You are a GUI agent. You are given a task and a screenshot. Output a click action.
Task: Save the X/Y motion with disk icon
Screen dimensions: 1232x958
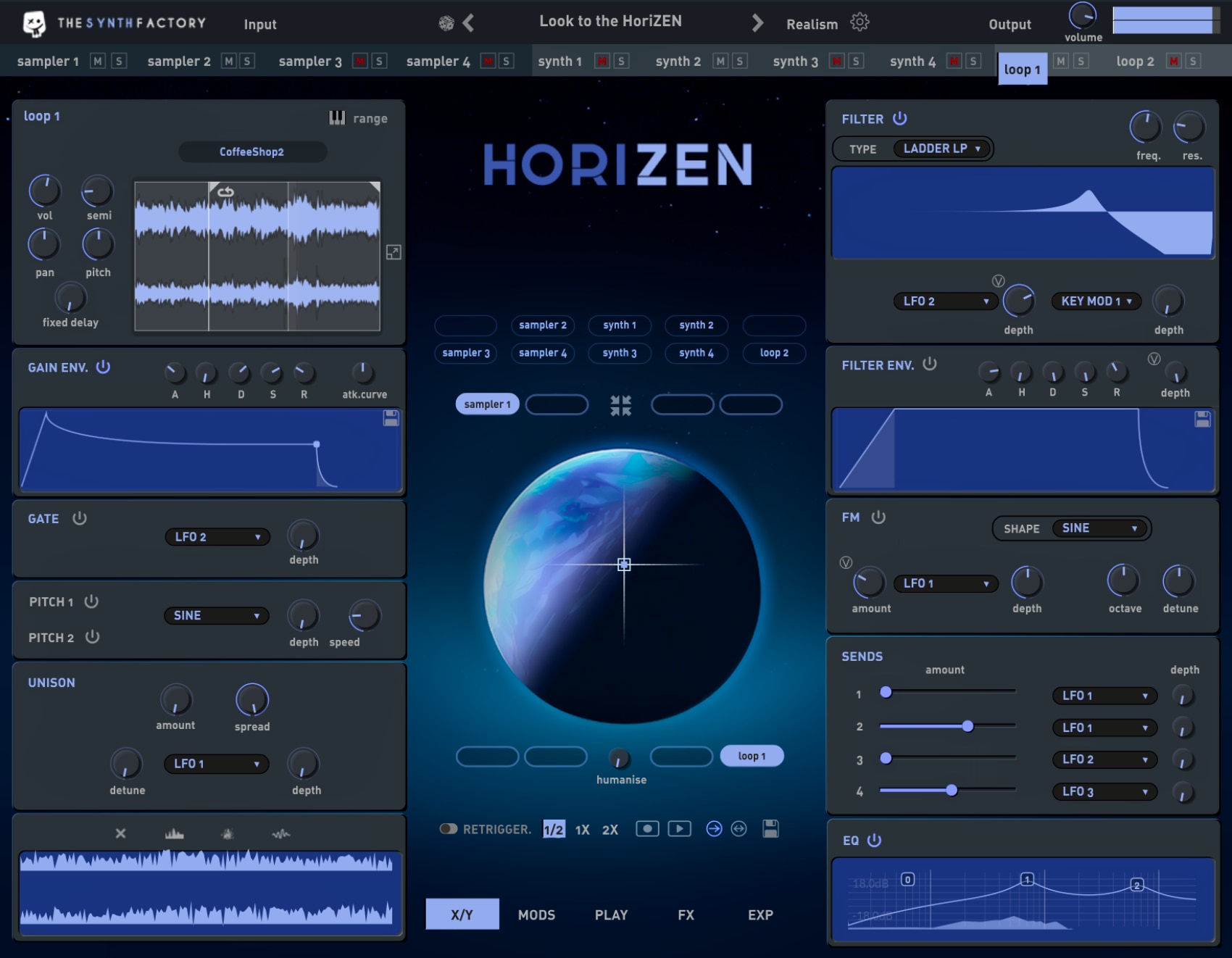770,829
